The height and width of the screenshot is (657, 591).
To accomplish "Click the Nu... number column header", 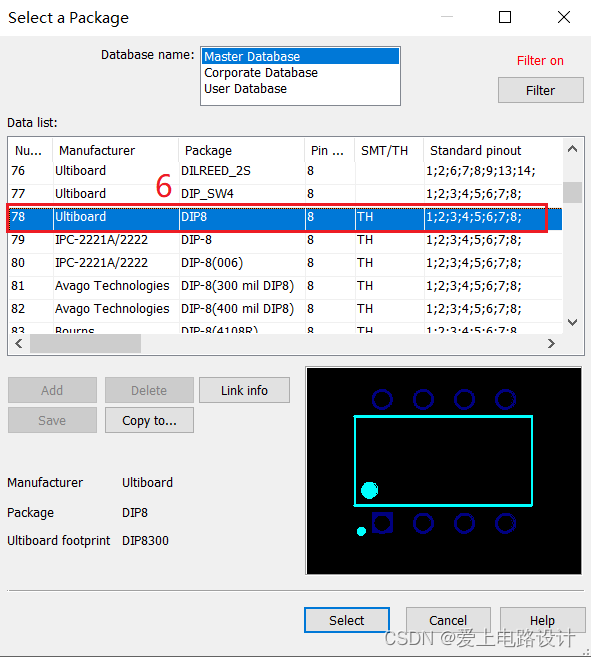I will click(x=30, y=150).
